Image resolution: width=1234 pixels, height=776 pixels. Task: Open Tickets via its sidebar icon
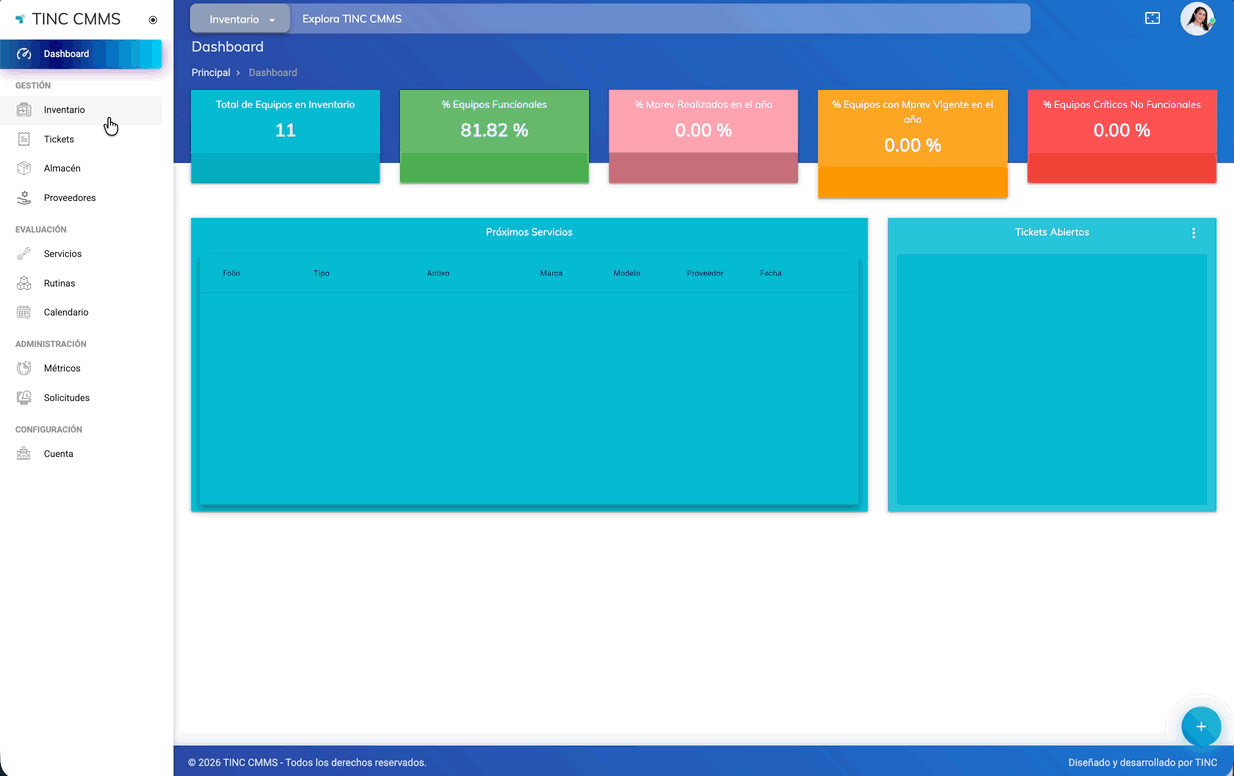pos(24,139)
